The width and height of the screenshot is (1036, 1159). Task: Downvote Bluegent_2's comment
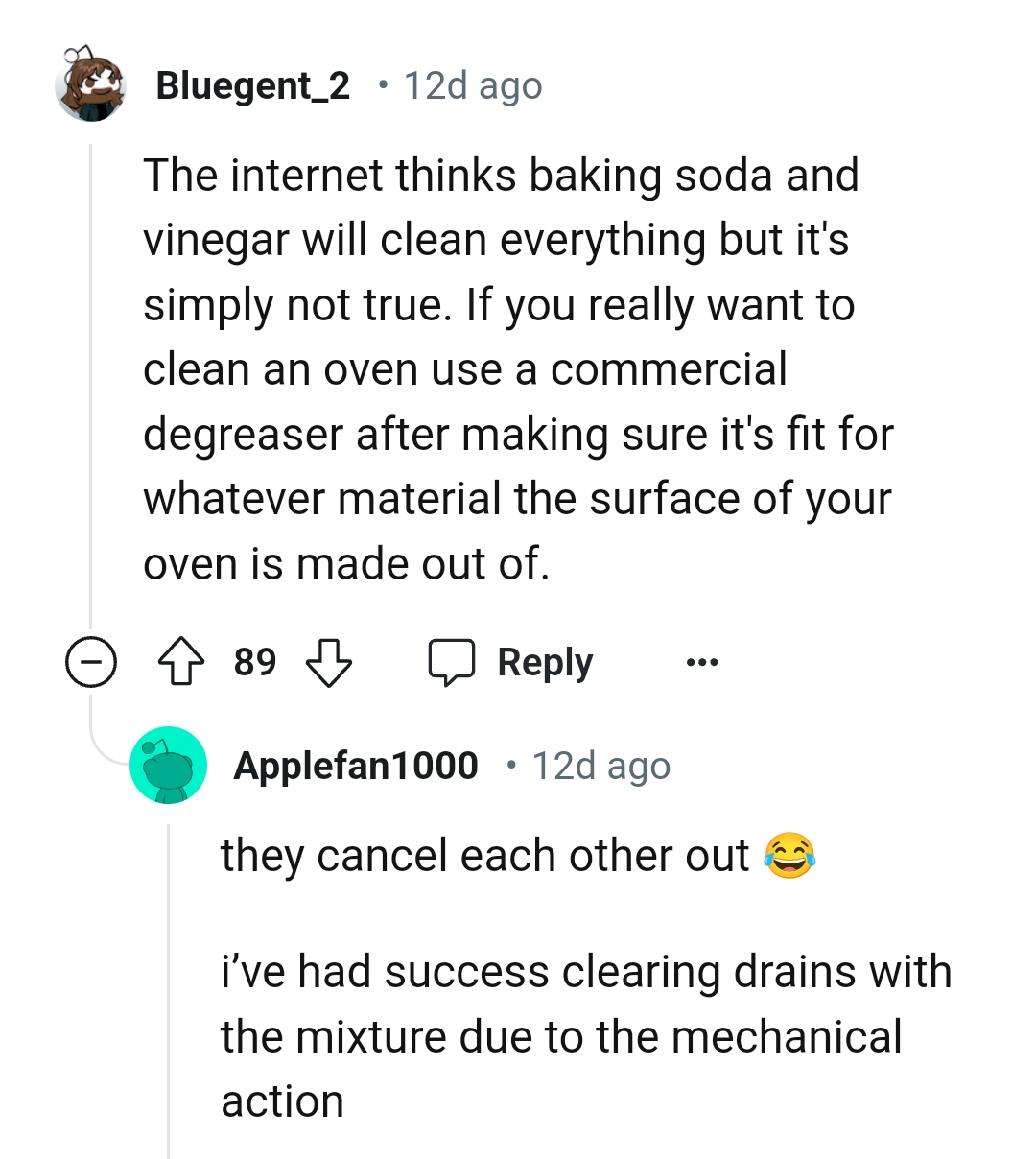click(328, 663)
